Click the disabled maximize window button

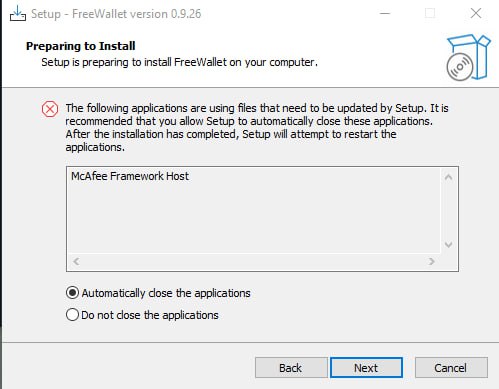tap(430, 13)
